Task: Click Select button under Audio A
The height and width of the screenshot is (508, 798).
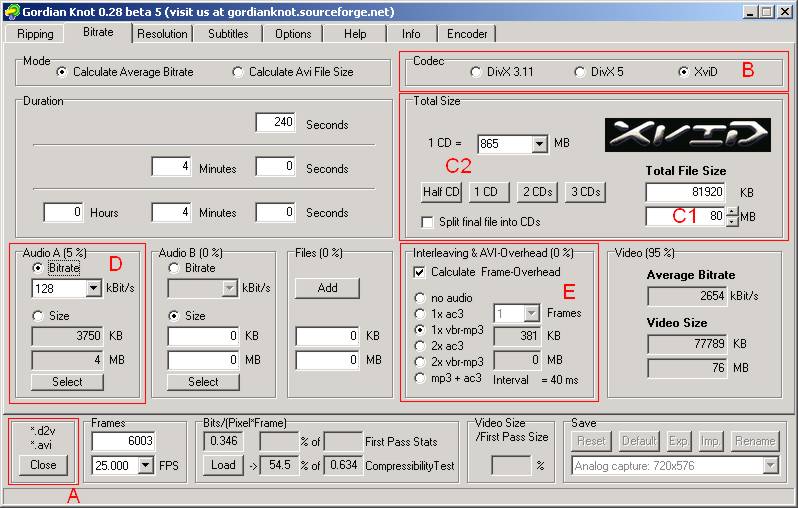Action: (67, 381)
